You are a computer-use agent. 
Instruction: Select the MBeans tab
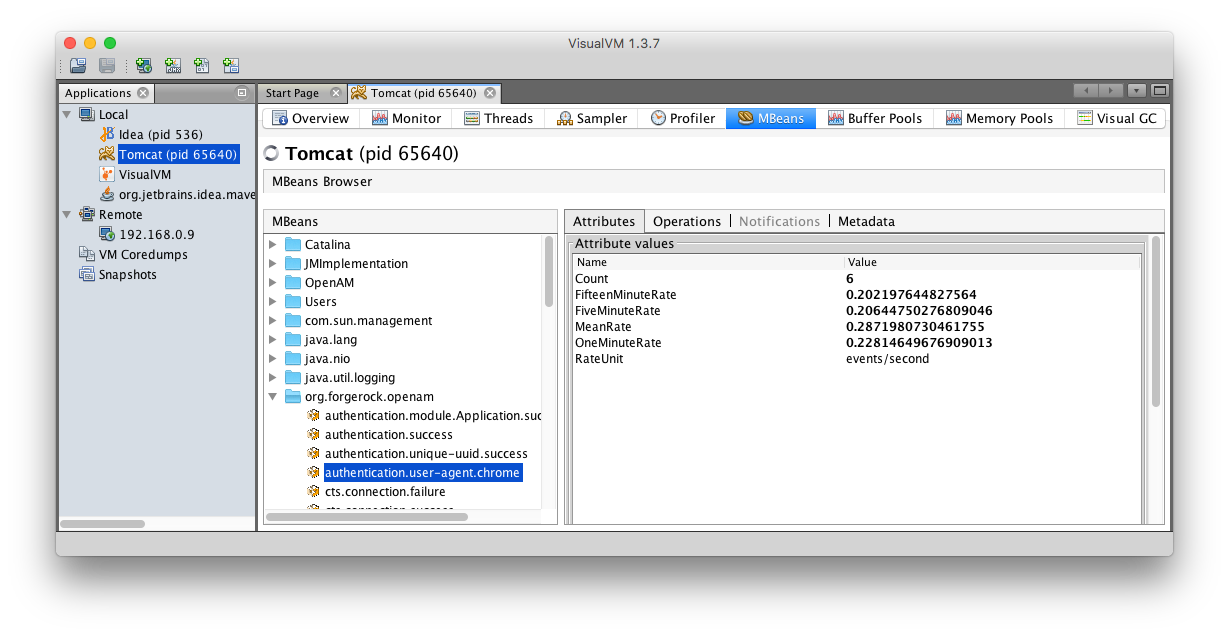(771, 118)
